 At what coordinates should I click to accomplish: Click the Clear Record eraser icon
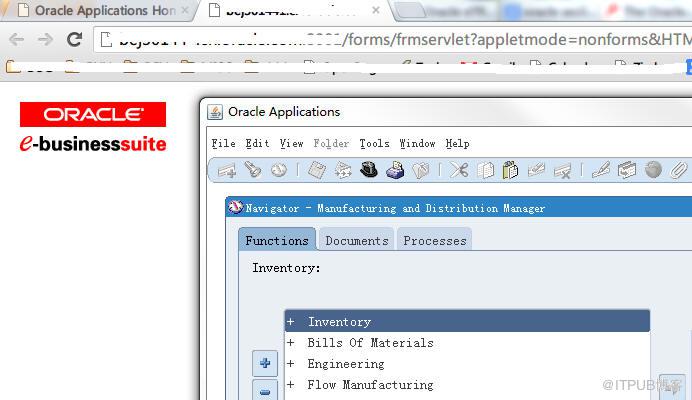(x=536, y=170)
